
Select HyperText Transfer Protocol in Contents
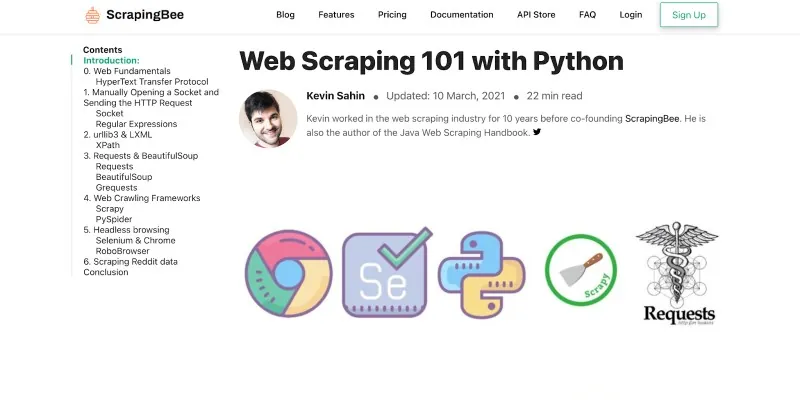click(152, 82)
